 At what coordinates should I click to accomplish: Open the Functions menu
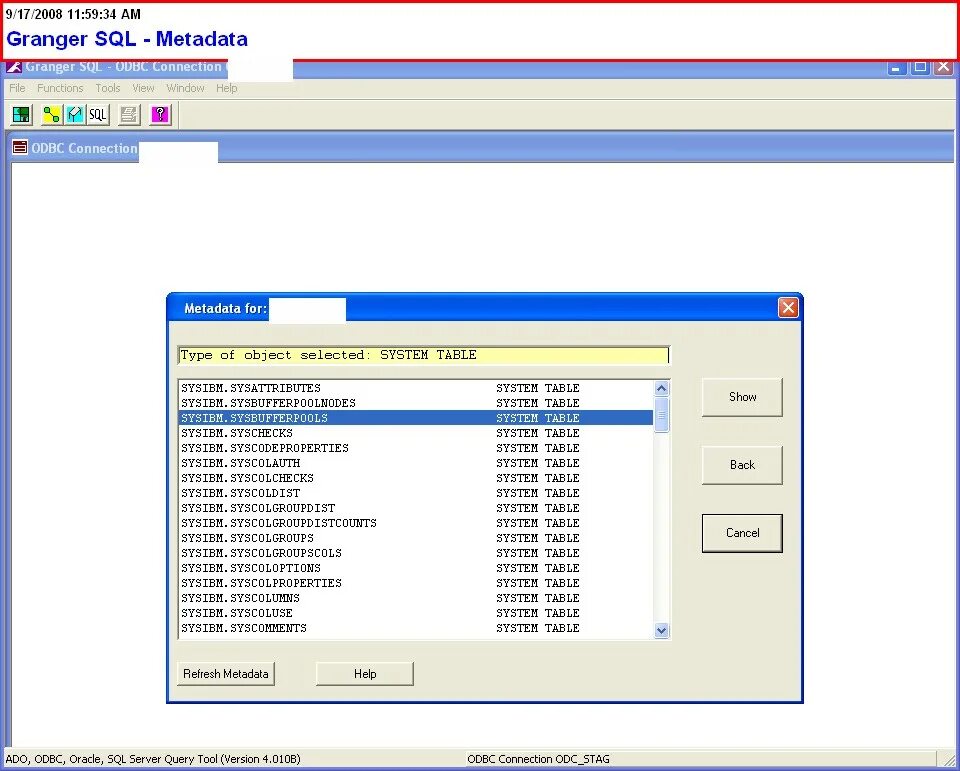60,88
